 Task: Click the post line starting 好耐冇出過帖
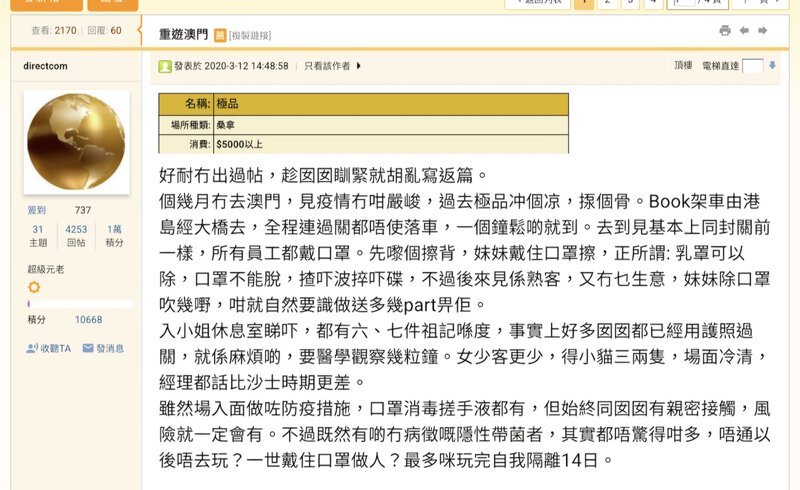(322, 175)
